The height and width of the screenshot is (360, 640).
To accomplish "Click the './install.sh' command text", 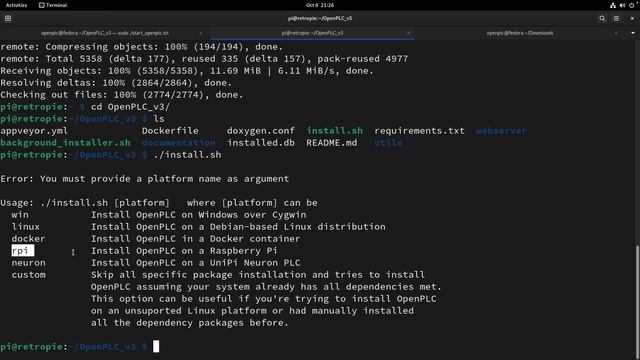I will tap(187, 155).
